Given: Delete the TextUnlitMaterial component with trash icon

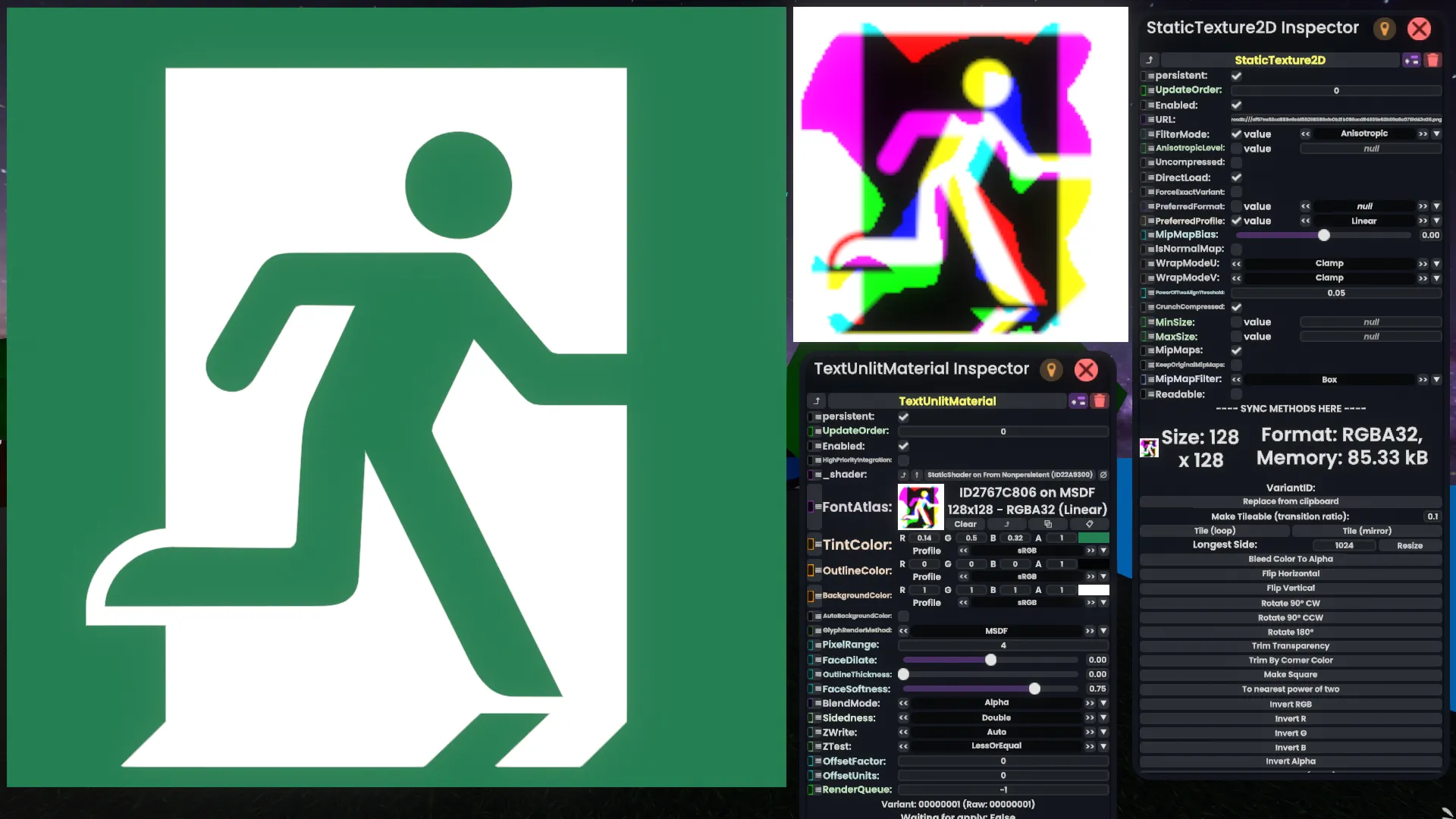Looking at the screenshot, I should [1100, 401].
